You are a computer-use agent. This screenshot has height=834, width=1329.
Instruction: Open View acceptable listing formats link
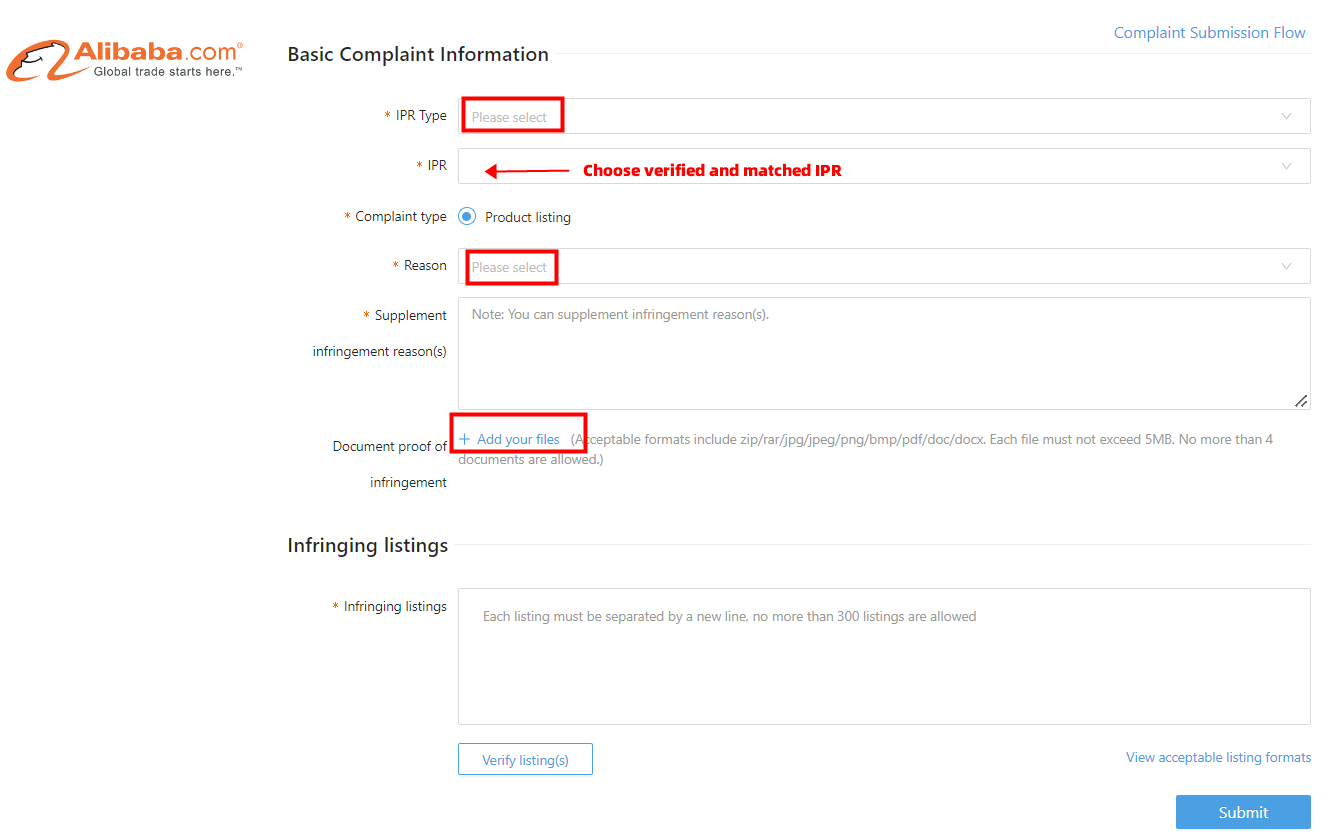pyautogui.click(x=1218, y=757)
